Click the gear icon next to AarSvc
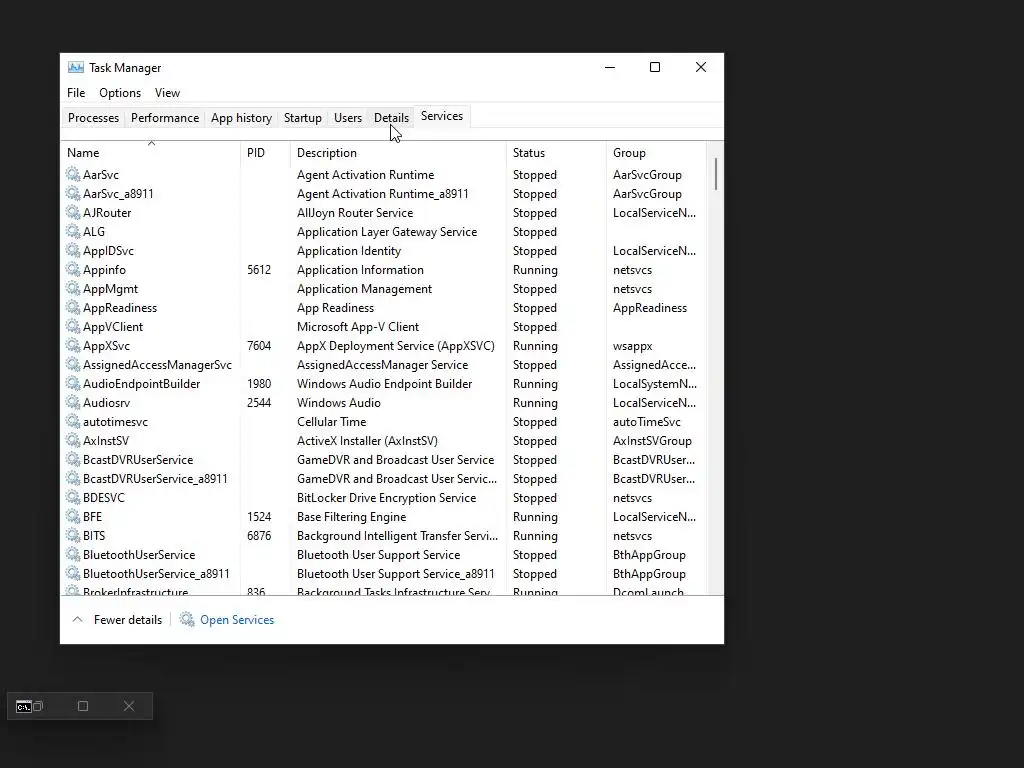 coord(72,174)
